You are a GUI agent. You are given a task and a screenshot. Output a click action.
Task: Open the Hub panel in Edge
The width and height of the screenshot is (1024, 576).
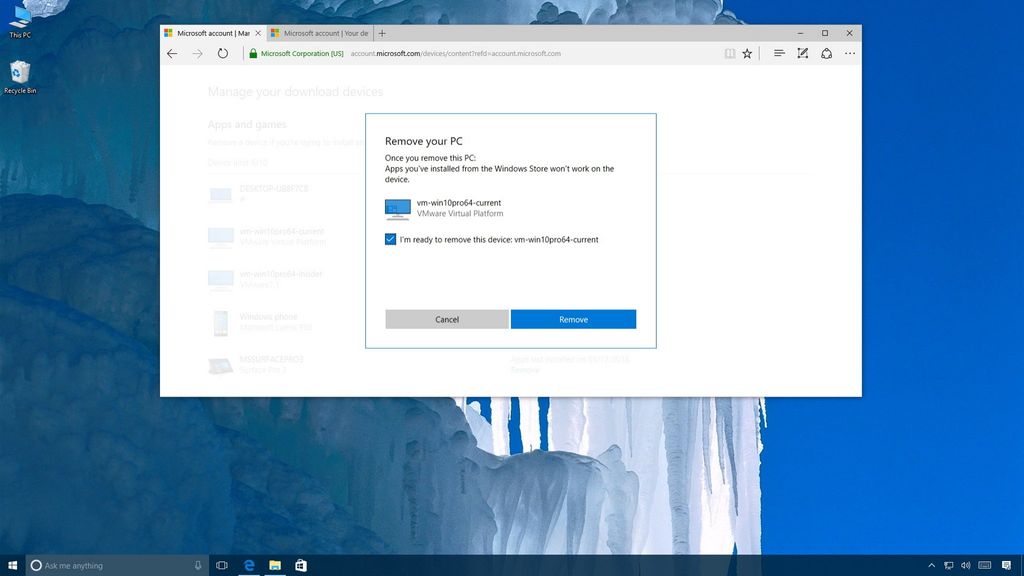click(779, 53)
